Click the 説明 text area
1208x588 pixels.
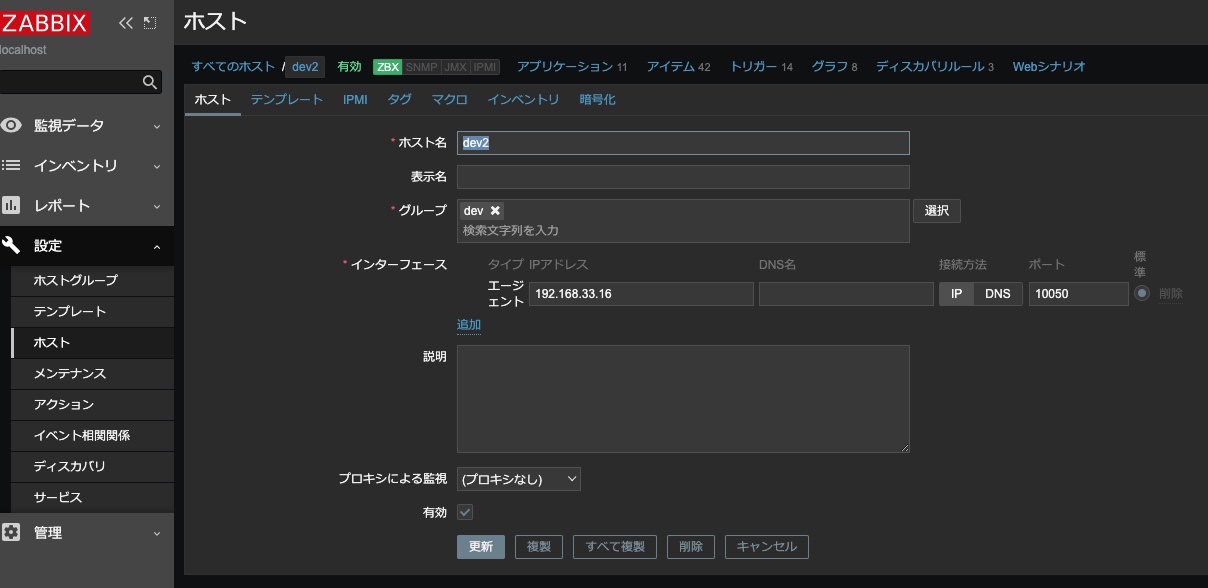(x=683, y=399)
